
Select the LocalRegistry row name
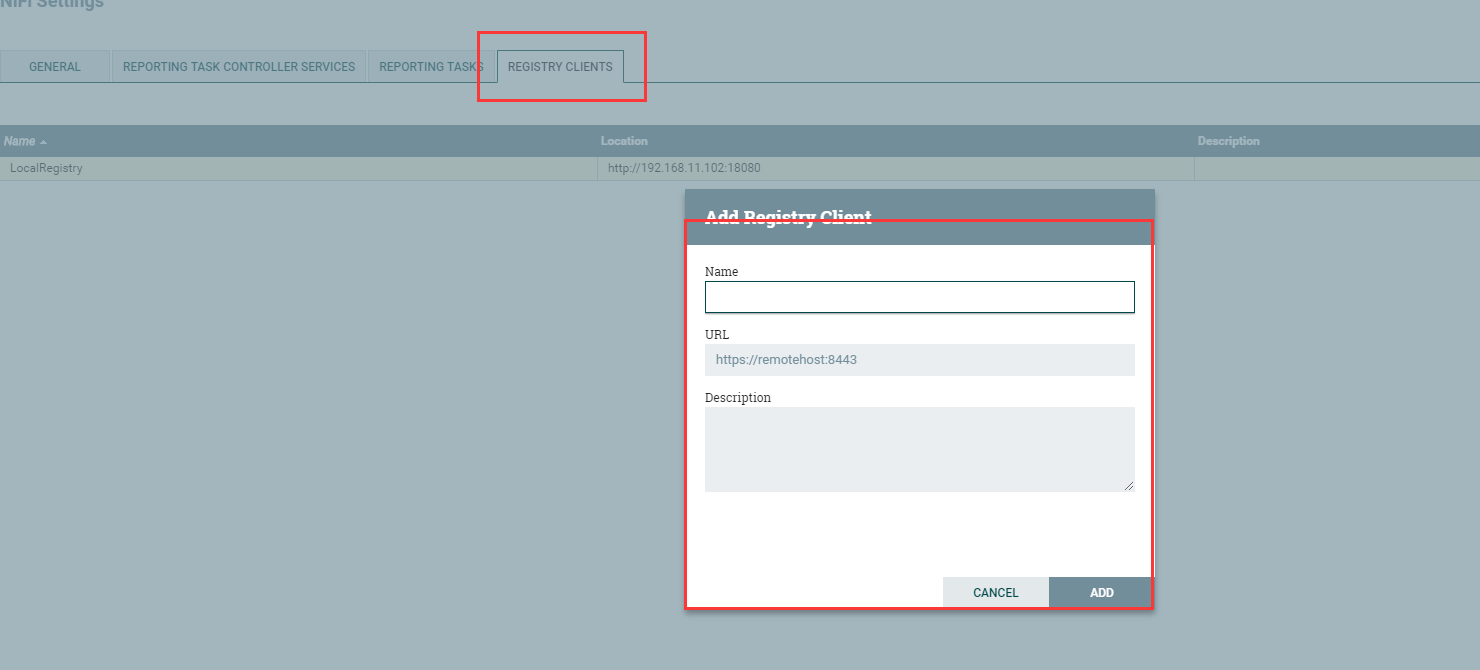[x=46, y=168]
